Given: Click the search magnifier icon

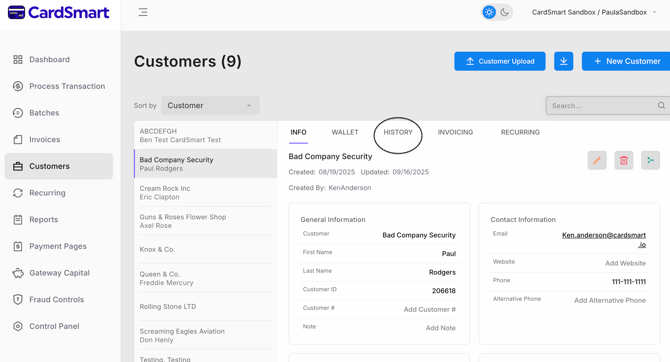Looking at the screenshot, I should coord(661,106).
